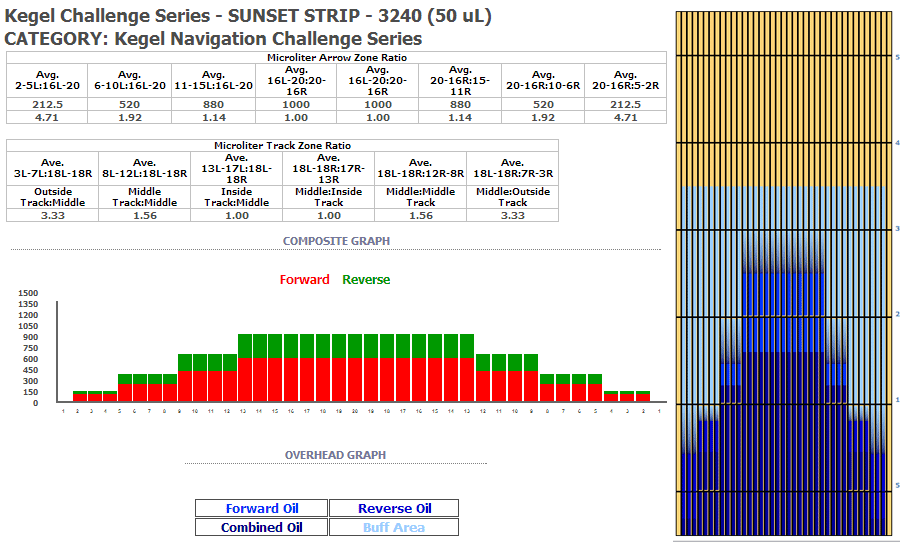Select the Ave. 18L-18R:17R-13R column header
The height and width of the screenshot is (548, 900).
point(329,168)
